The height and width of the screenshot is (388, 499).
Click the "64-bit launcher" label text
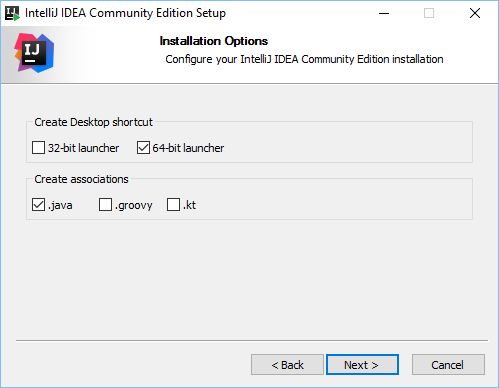[188, 148]
